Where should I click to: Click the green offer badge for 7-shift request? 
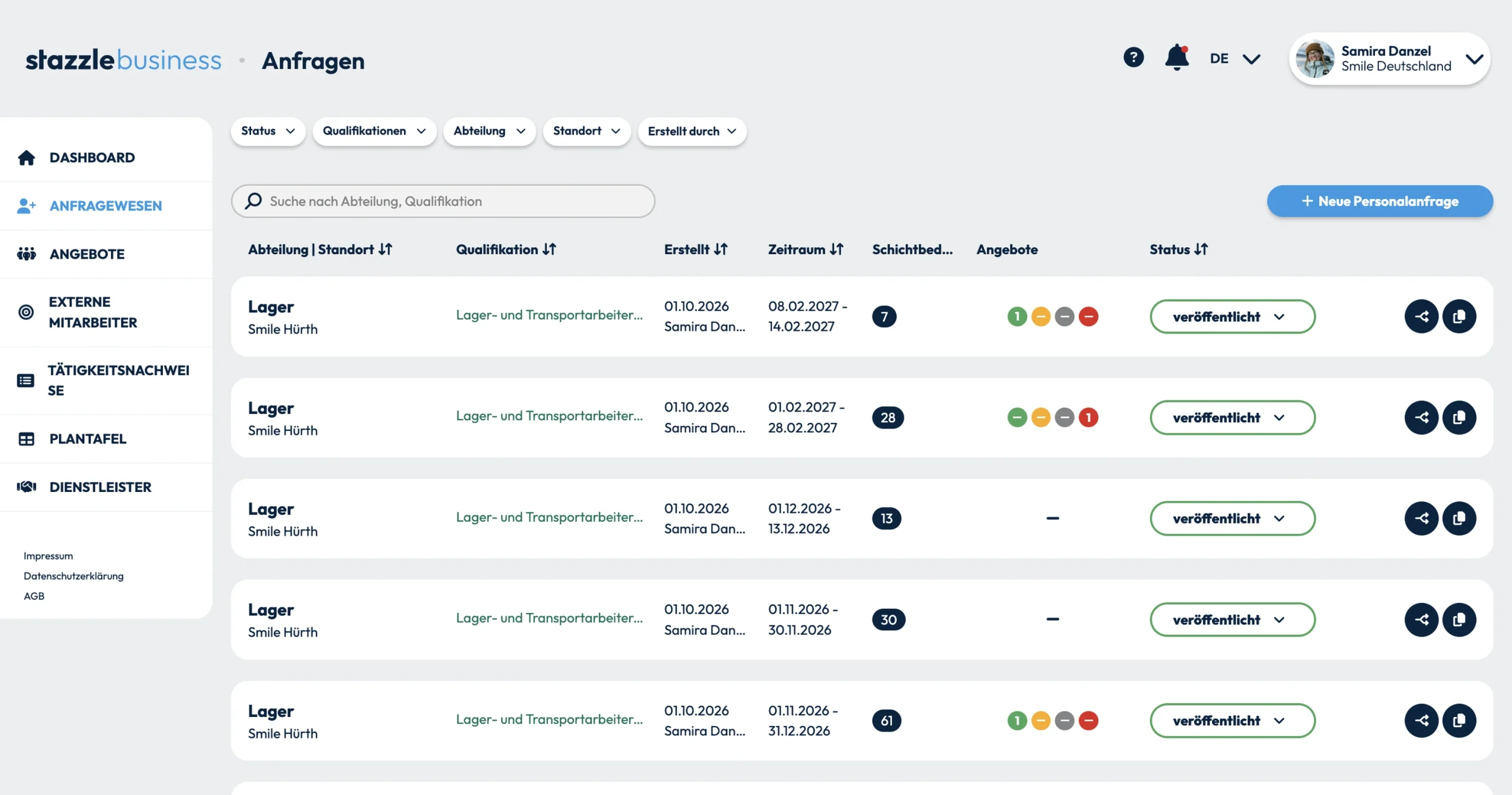pyautogui.click(x=1017, y=317)
